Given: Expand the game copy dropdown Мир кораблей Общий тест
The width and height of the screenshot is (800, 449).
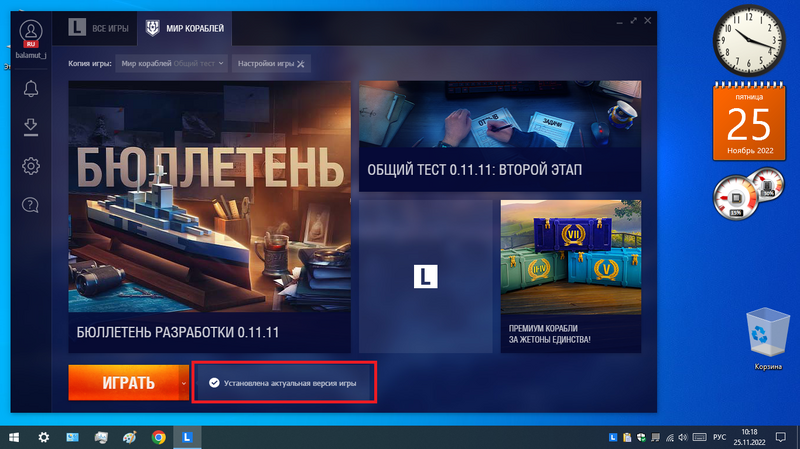Looking at the screenshot, I should click(171, 64).
